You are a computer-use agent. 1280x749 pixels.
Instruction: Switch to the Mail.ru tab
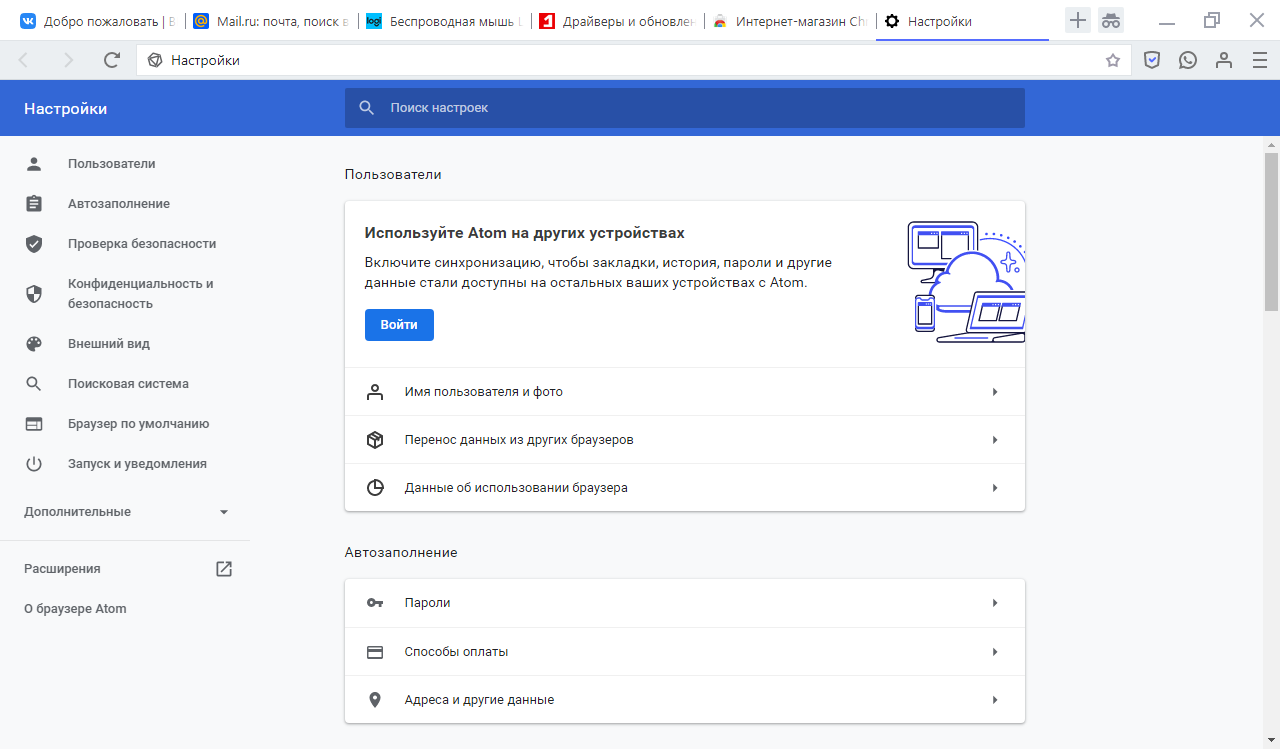(271, 21)
